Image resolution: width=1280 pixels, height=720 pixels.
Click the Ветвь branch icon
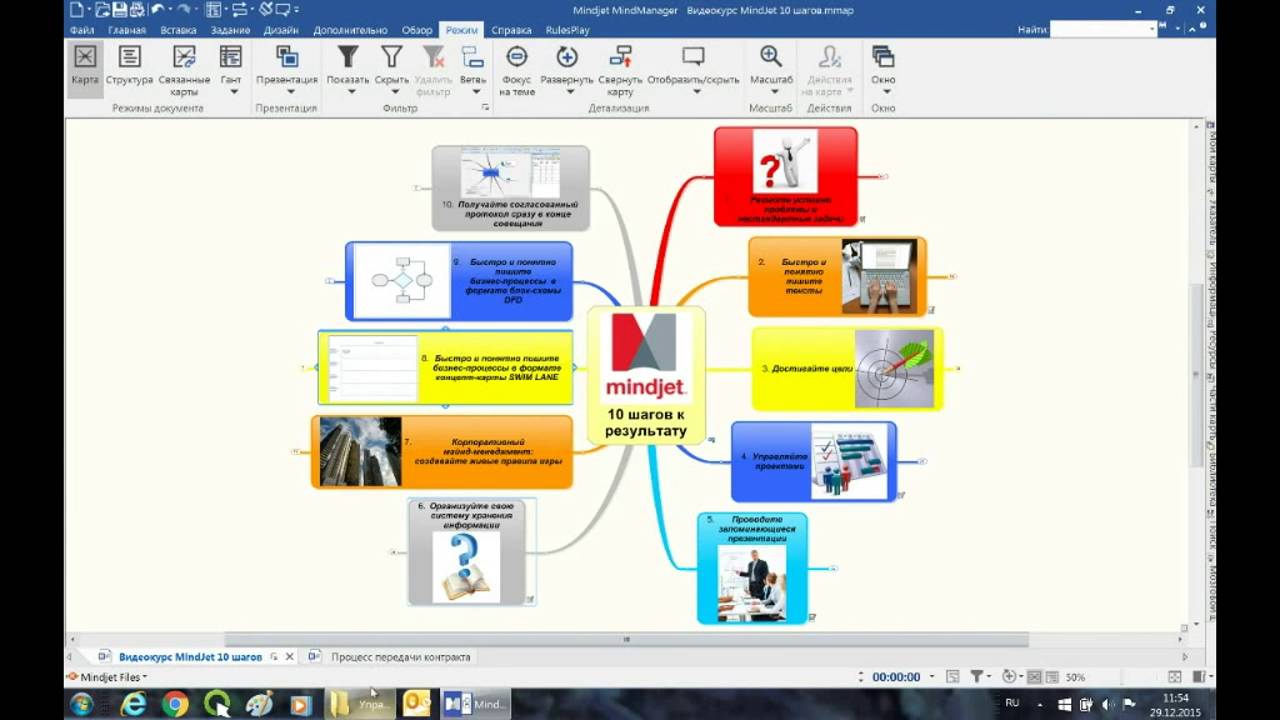point(473,56)
